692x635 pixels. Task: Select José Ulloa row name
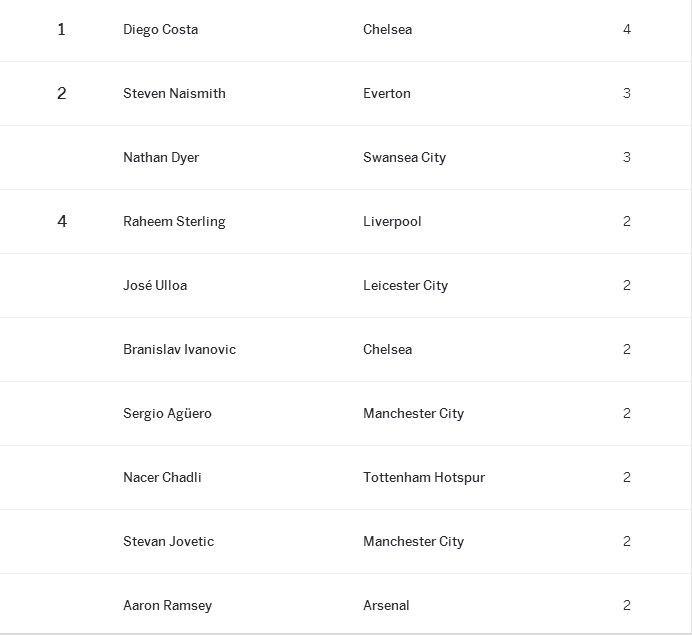click(155, 286)
